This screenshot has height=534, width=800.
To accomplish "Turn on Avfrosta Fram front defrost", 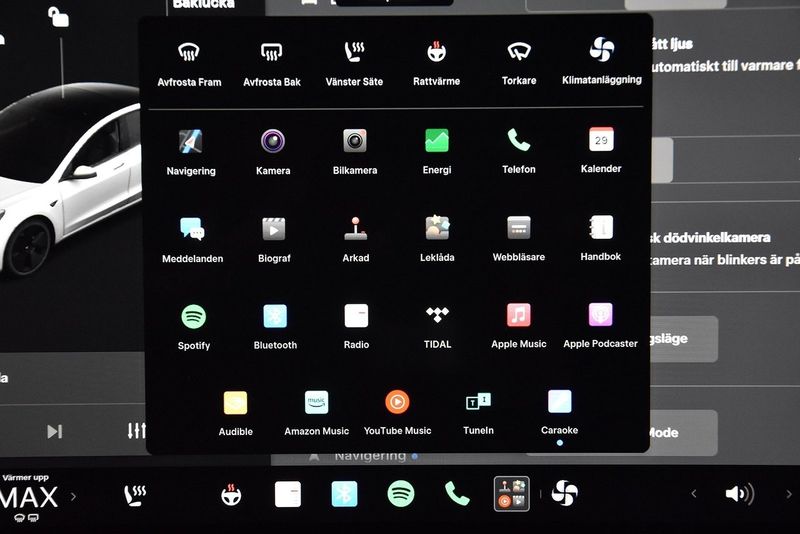I will pos(189,64).
